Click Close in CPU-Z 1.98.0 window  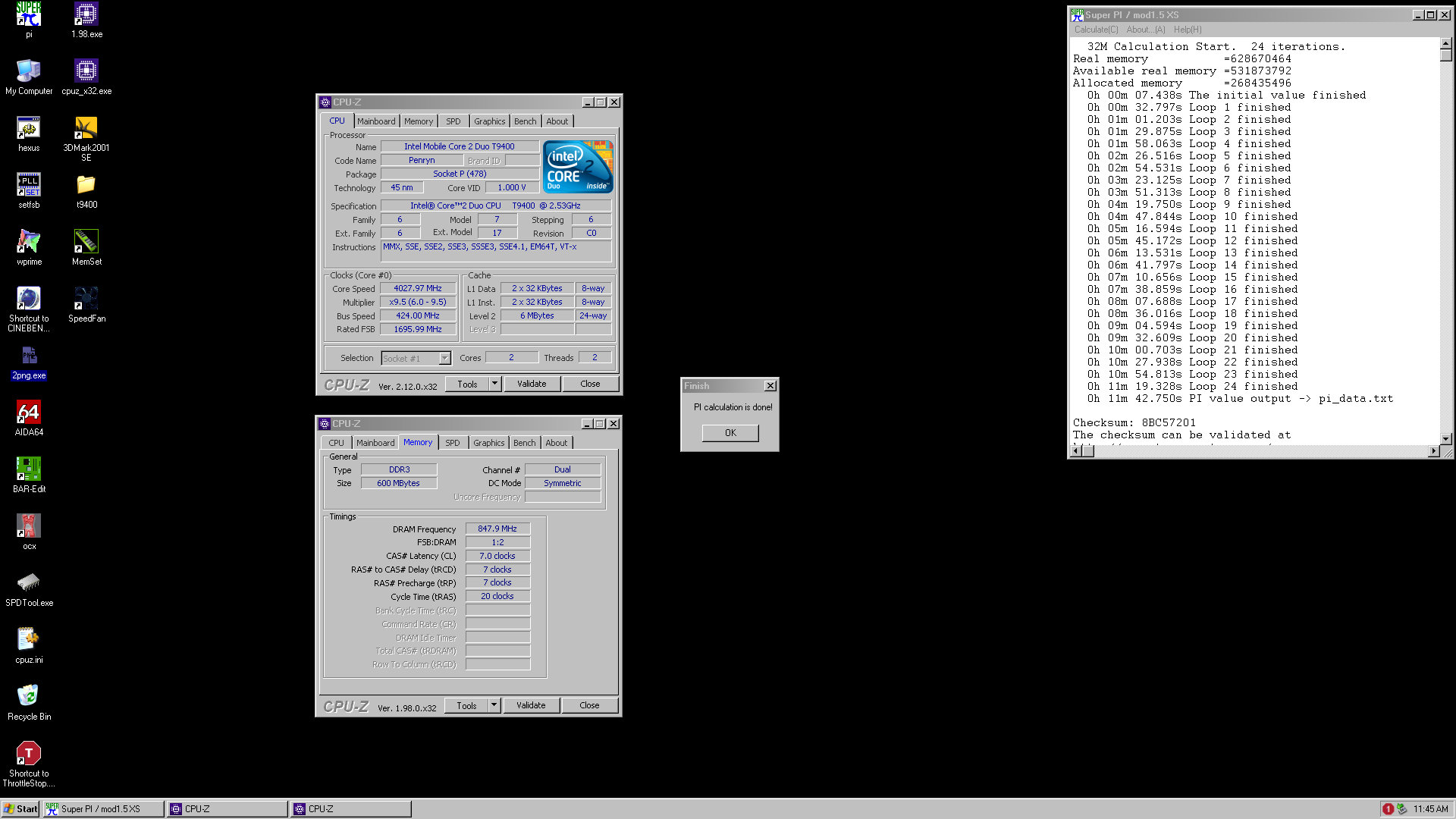(x=589, y=705)
